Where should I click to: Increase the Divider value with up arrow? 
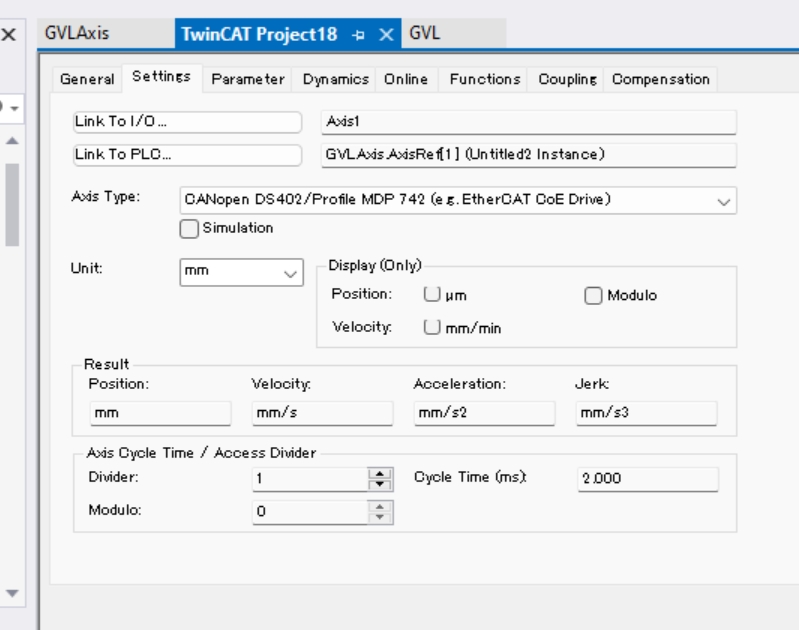380,474
